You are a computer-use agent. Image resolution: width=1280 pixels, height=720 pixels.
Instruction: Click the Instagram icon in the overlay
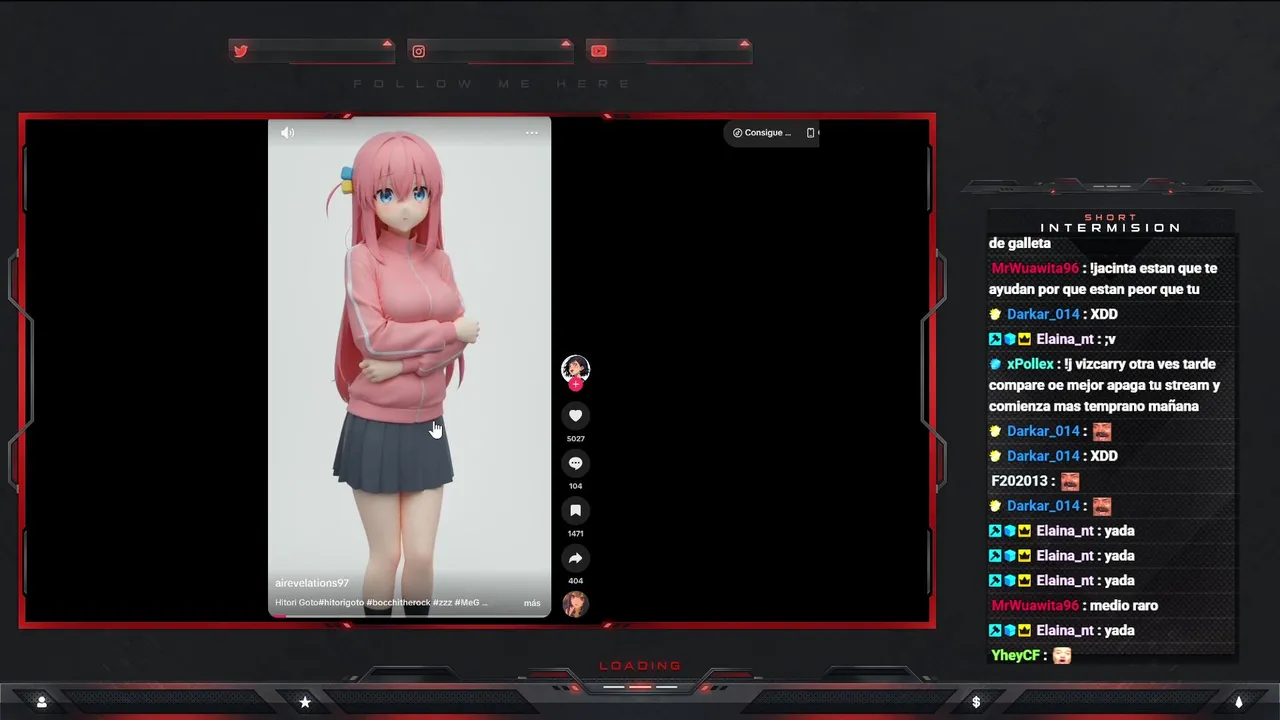(x=419, y=51)
